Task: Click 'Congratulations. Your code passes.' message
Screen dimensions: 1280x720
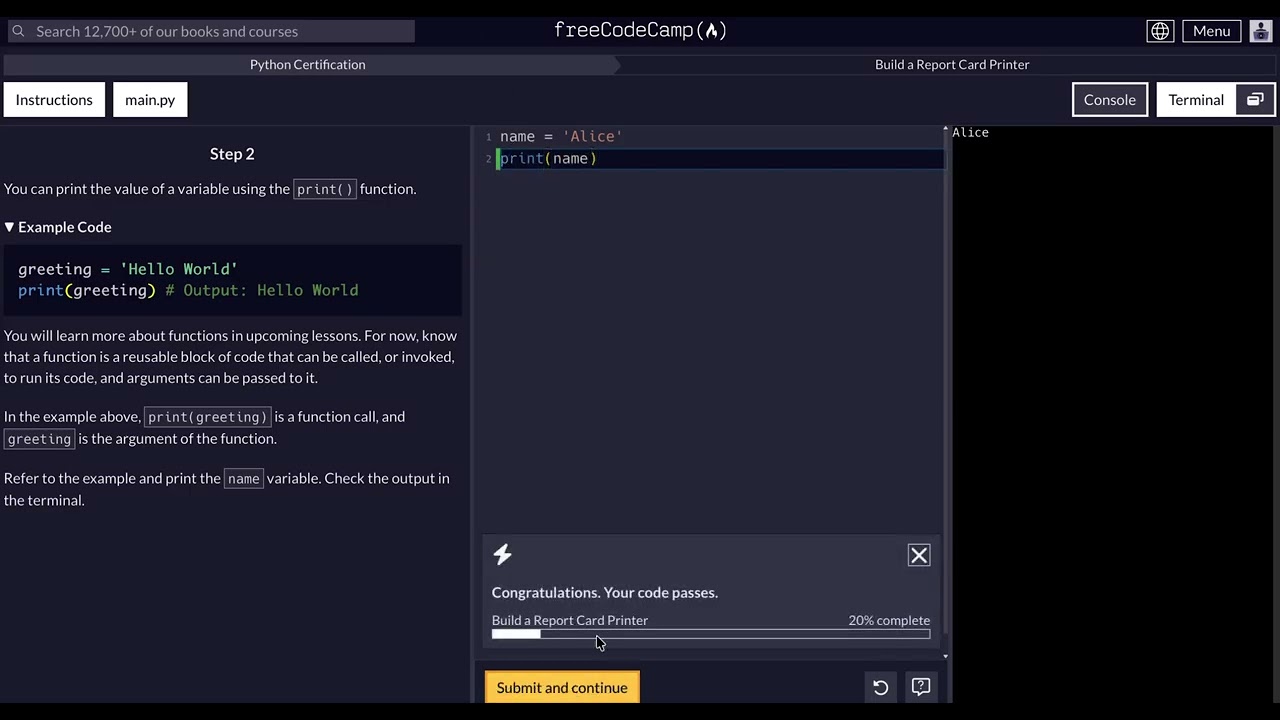Action: pyautogui.click(x=605, y=593)
